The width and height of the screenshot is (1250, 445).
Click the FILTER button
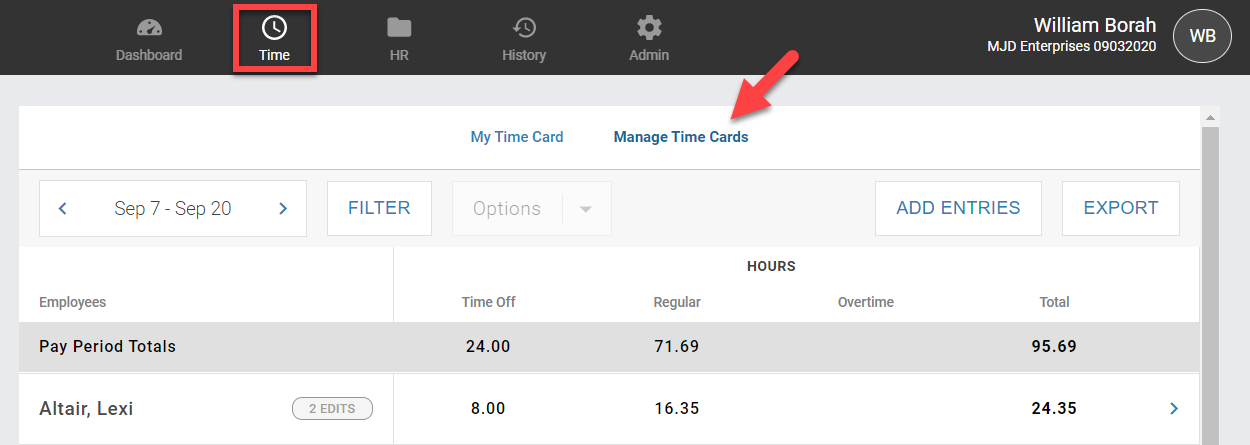coord(379,208)
